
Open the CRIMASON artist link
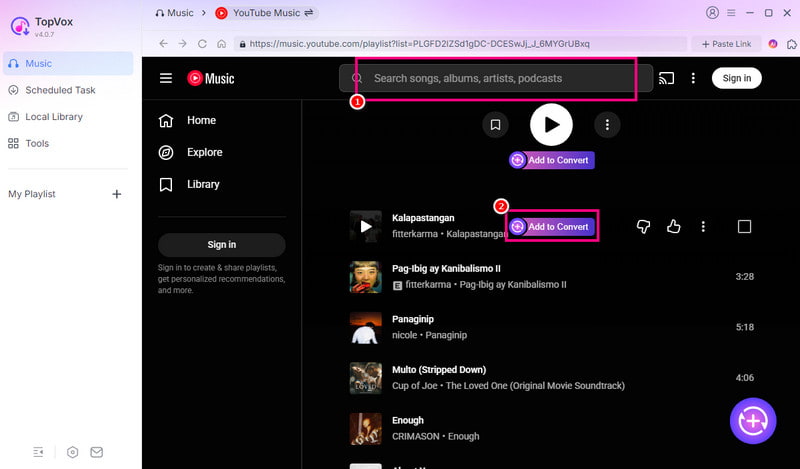[416, 436]
